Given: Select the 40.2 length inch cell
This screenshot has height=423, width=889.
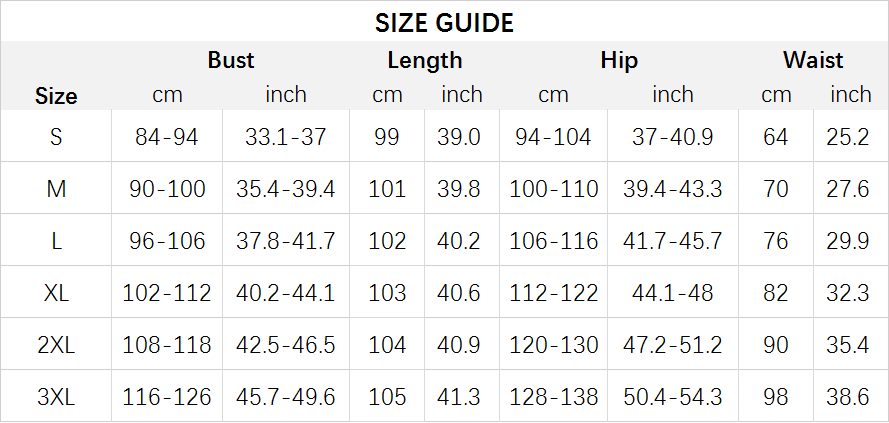Looking at the screenshot, I should click(459, 241).
